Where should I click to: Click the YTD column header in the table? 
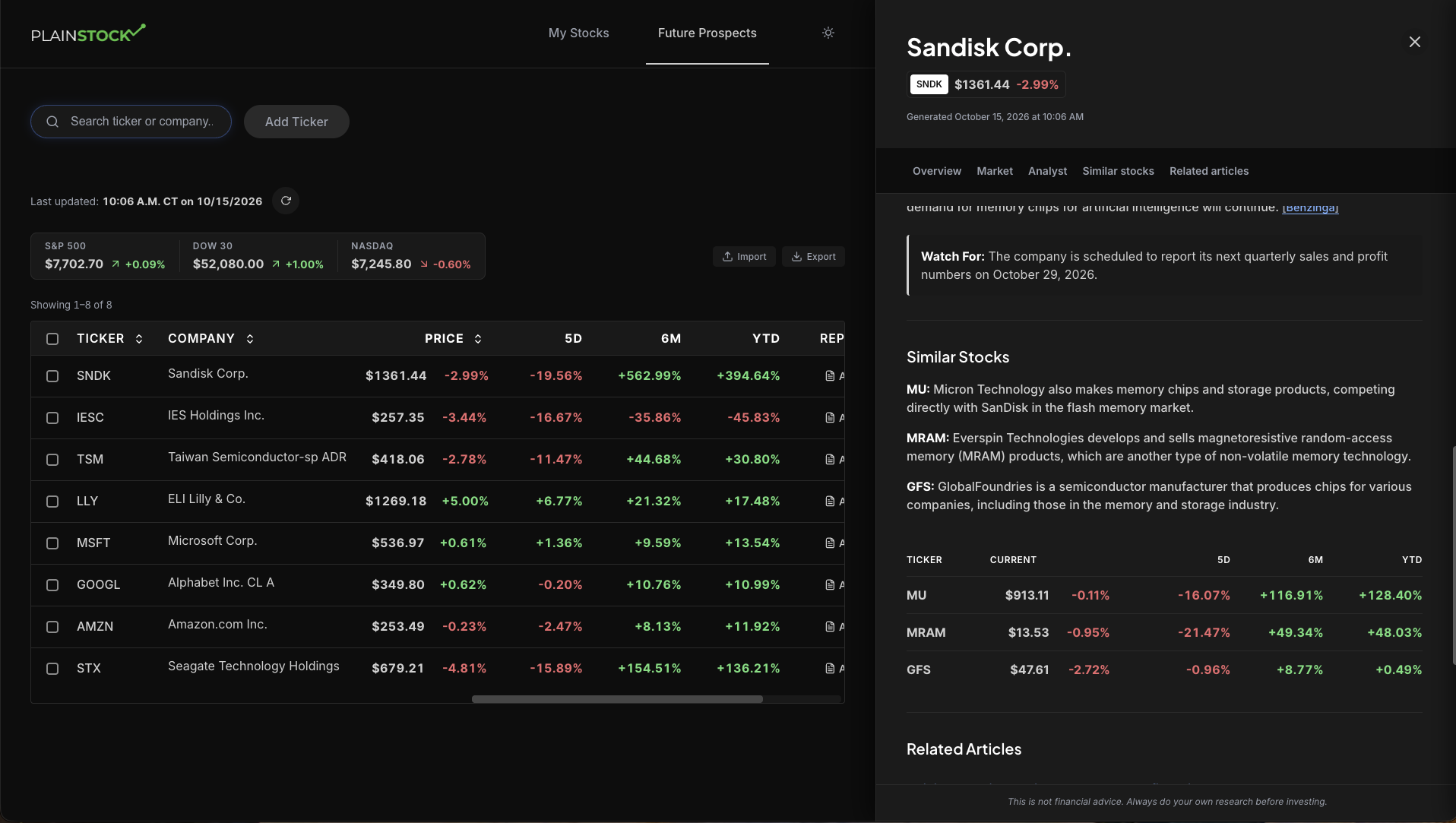[766, 339]
